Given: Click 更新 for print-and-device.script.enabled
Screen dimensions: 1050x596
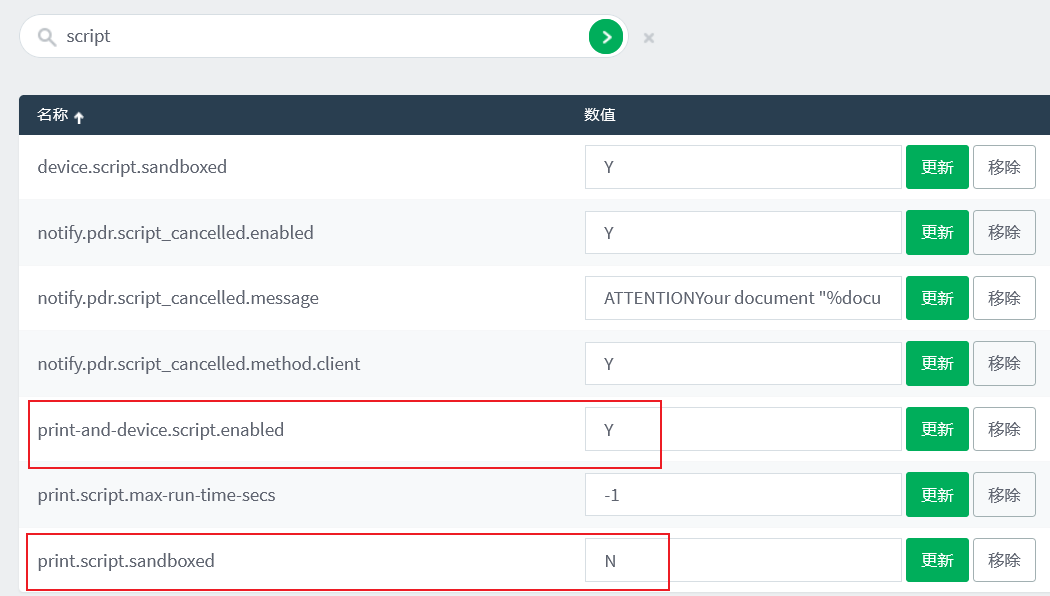Looking at the screenshot, I should [x=937, y=429].
